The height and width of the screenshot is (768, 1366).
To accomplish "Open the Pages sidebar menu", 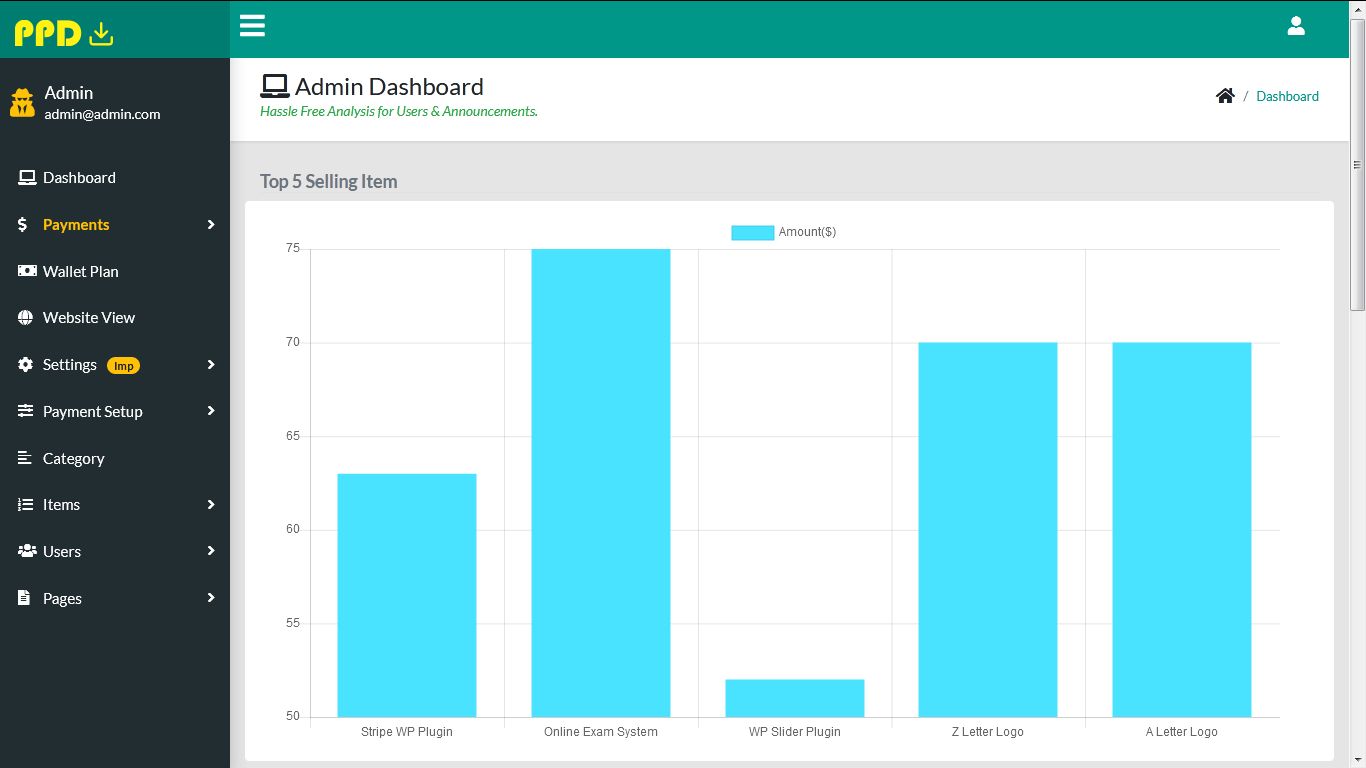I will (62, 598).
